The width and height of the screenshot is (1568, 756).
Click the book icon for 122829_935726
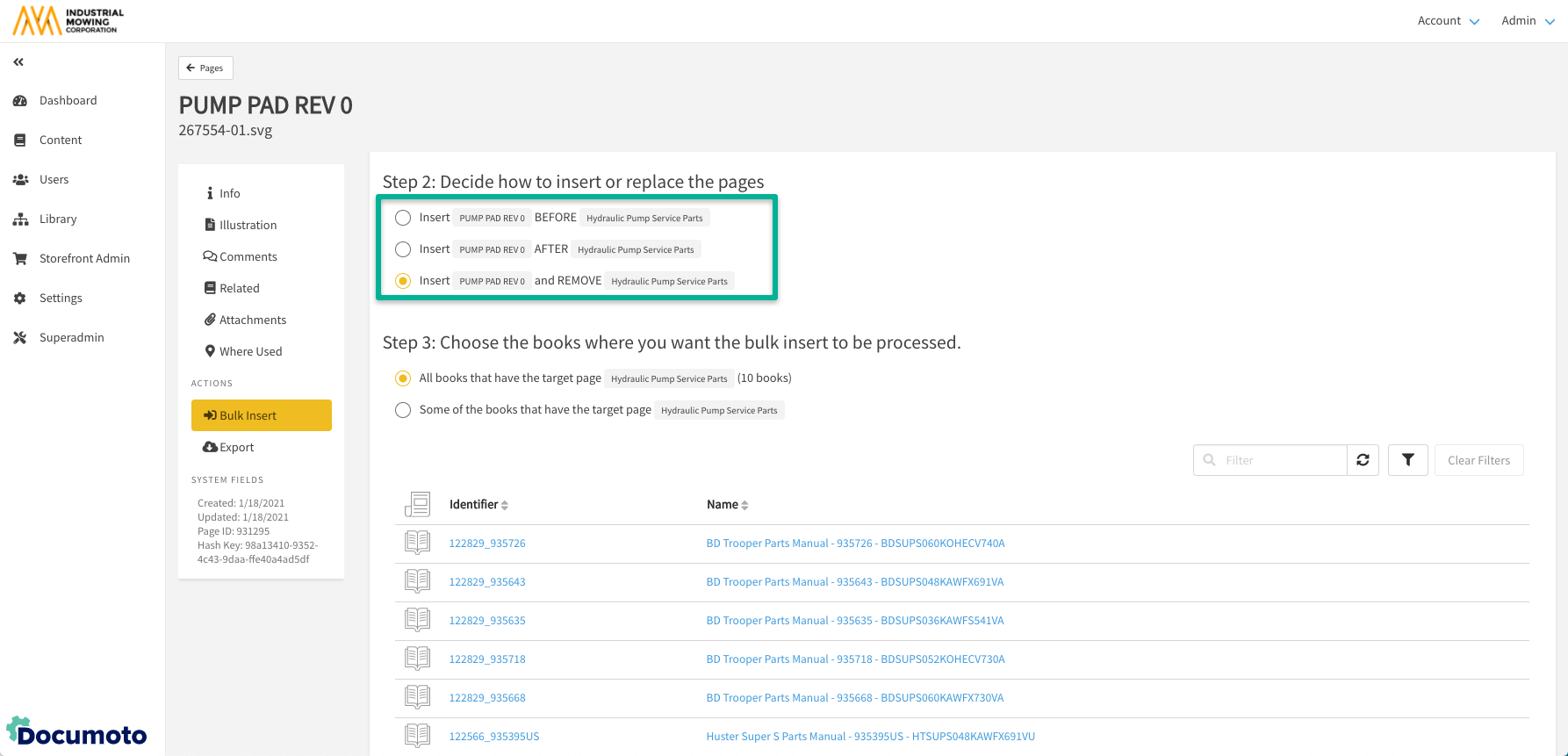click(x=417, y=543)
